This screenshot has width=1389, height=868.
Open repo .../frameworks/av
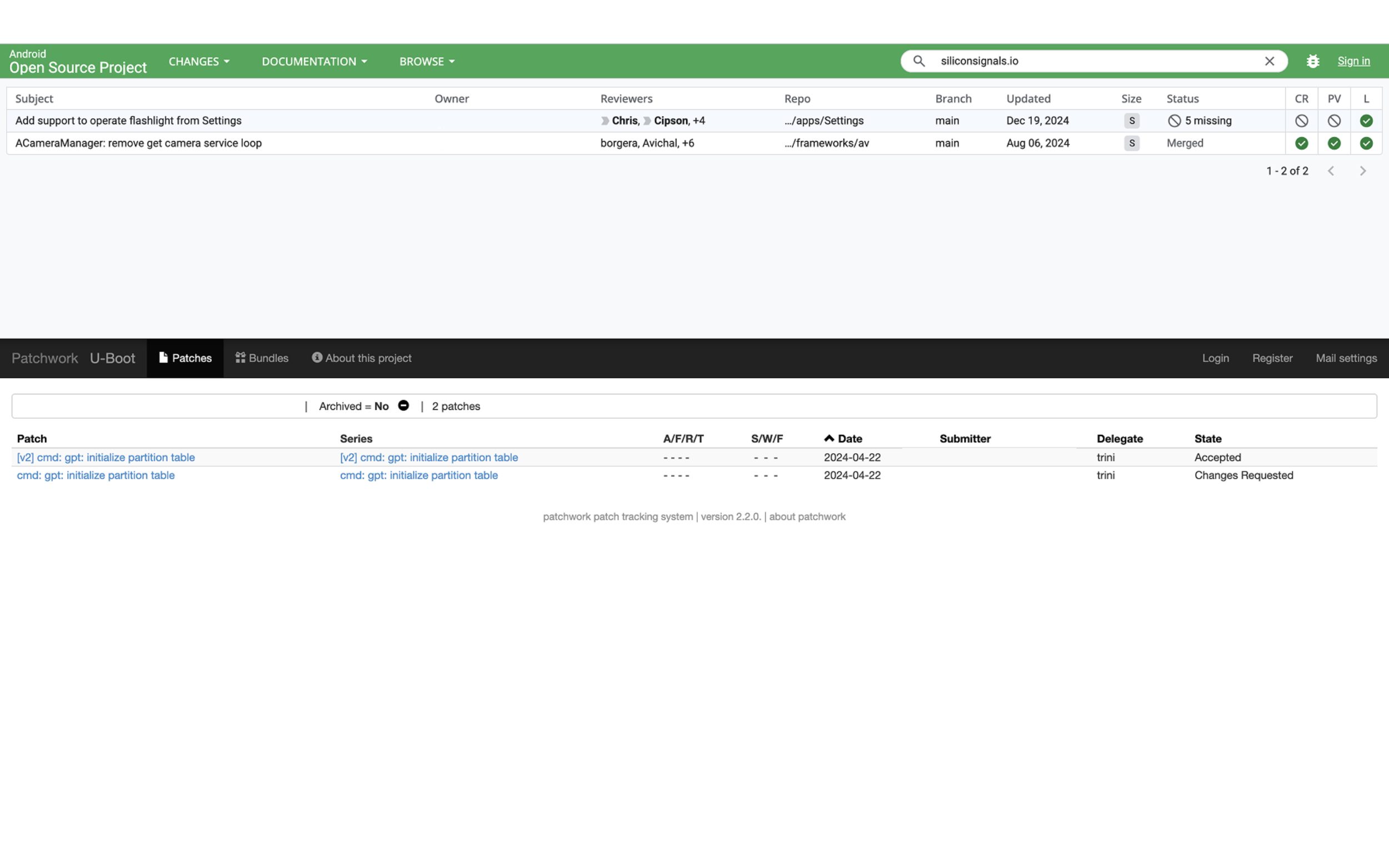pyautogui.click(x=826, y=143)
